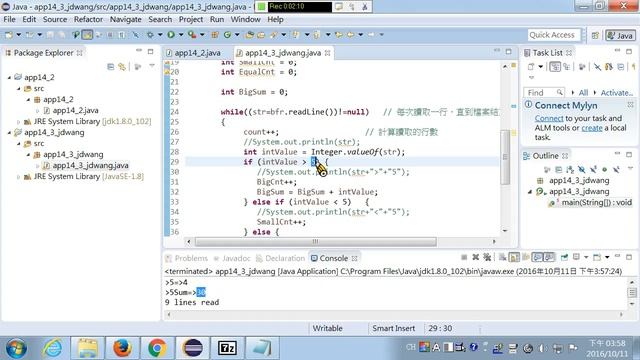Open Firefox from the taskbar
This screenshot has width=640, height=360.
(x=122, y=348)
